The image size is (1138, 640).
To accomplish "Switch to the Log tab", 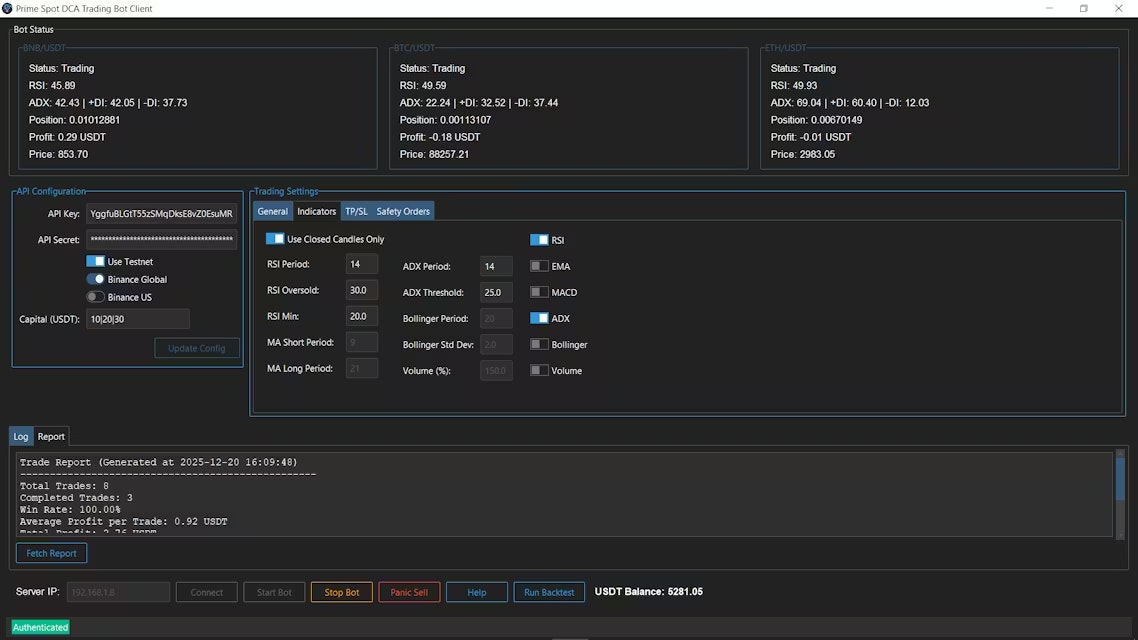I will 20,437.
